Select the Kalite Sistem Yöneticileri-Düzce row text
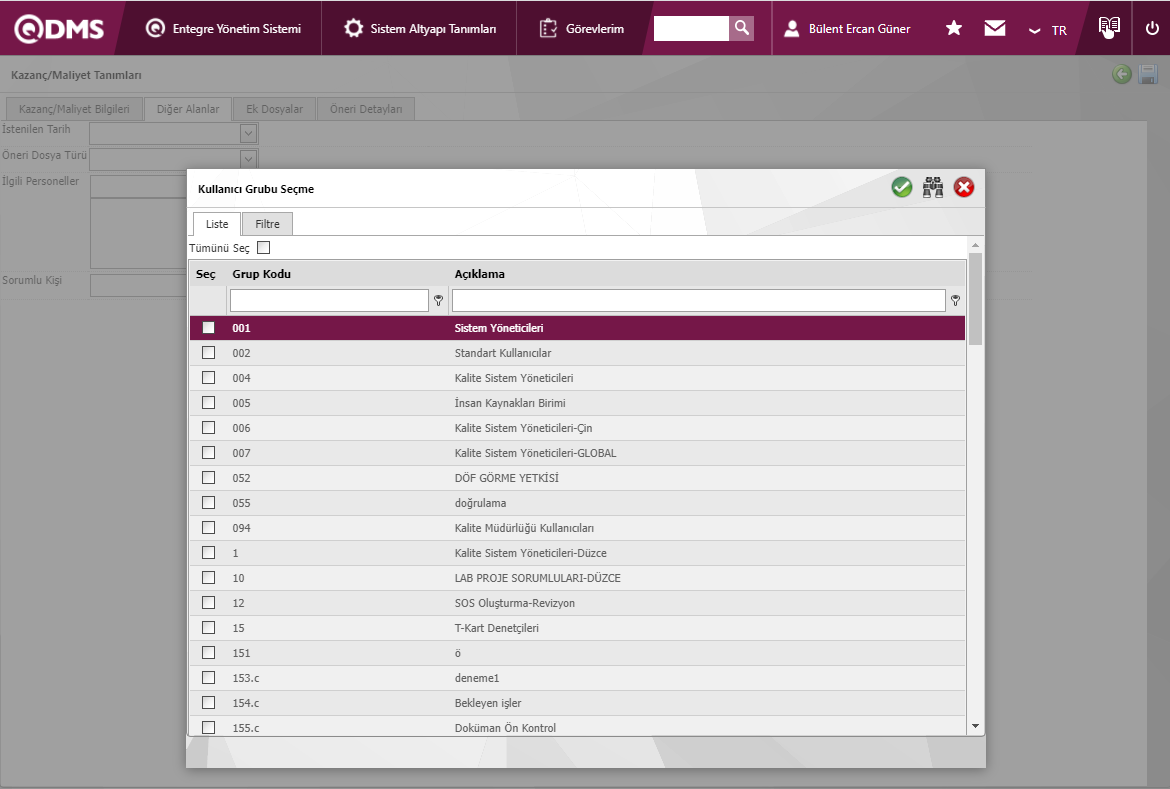Image resolution: width=1170 pixels, height=789 pixels. pos(531,553)
